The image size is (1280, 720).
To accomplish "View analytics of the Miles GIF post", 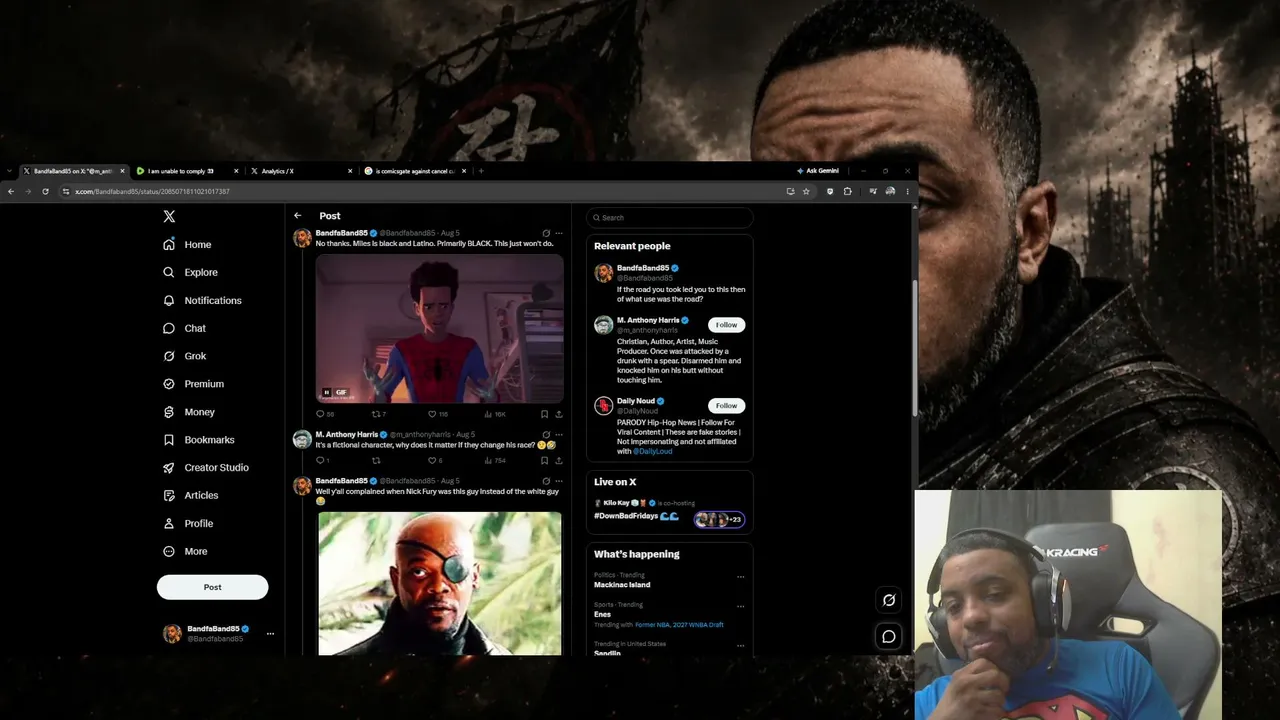I will 494,414.
